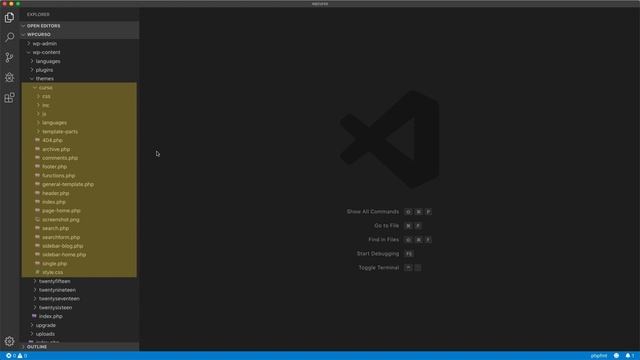Expand the template-parts folder

point(80,131)
